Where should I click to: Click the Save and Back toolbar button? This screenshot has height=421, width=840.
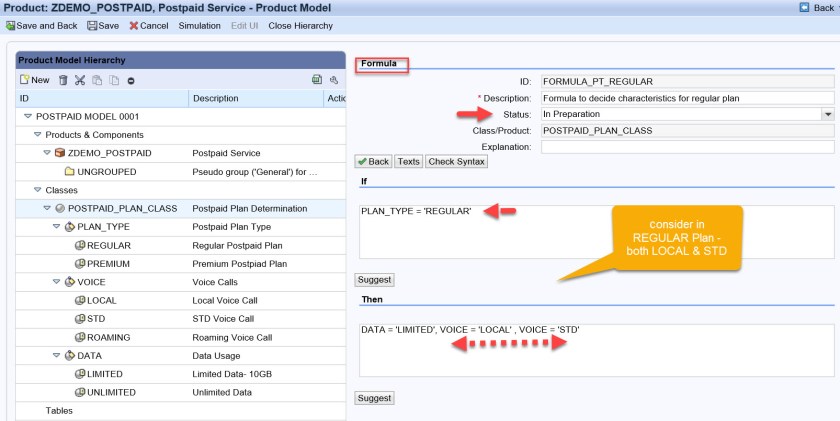[42, 26]
